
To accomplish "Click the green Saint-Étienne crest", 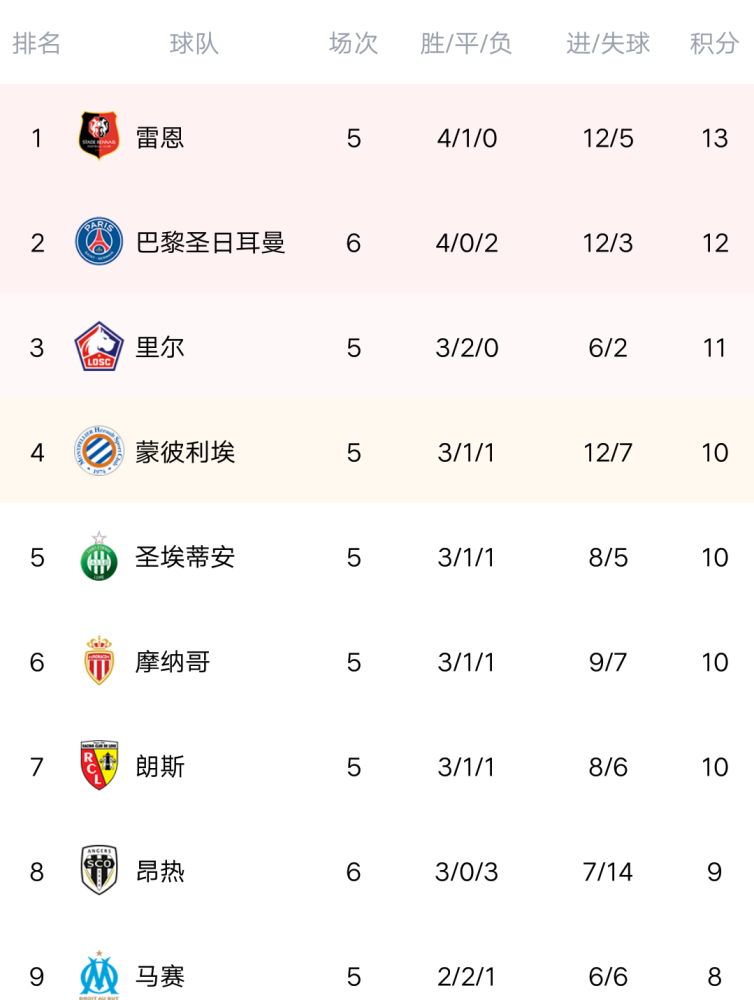I will click(x=99, y=557).
